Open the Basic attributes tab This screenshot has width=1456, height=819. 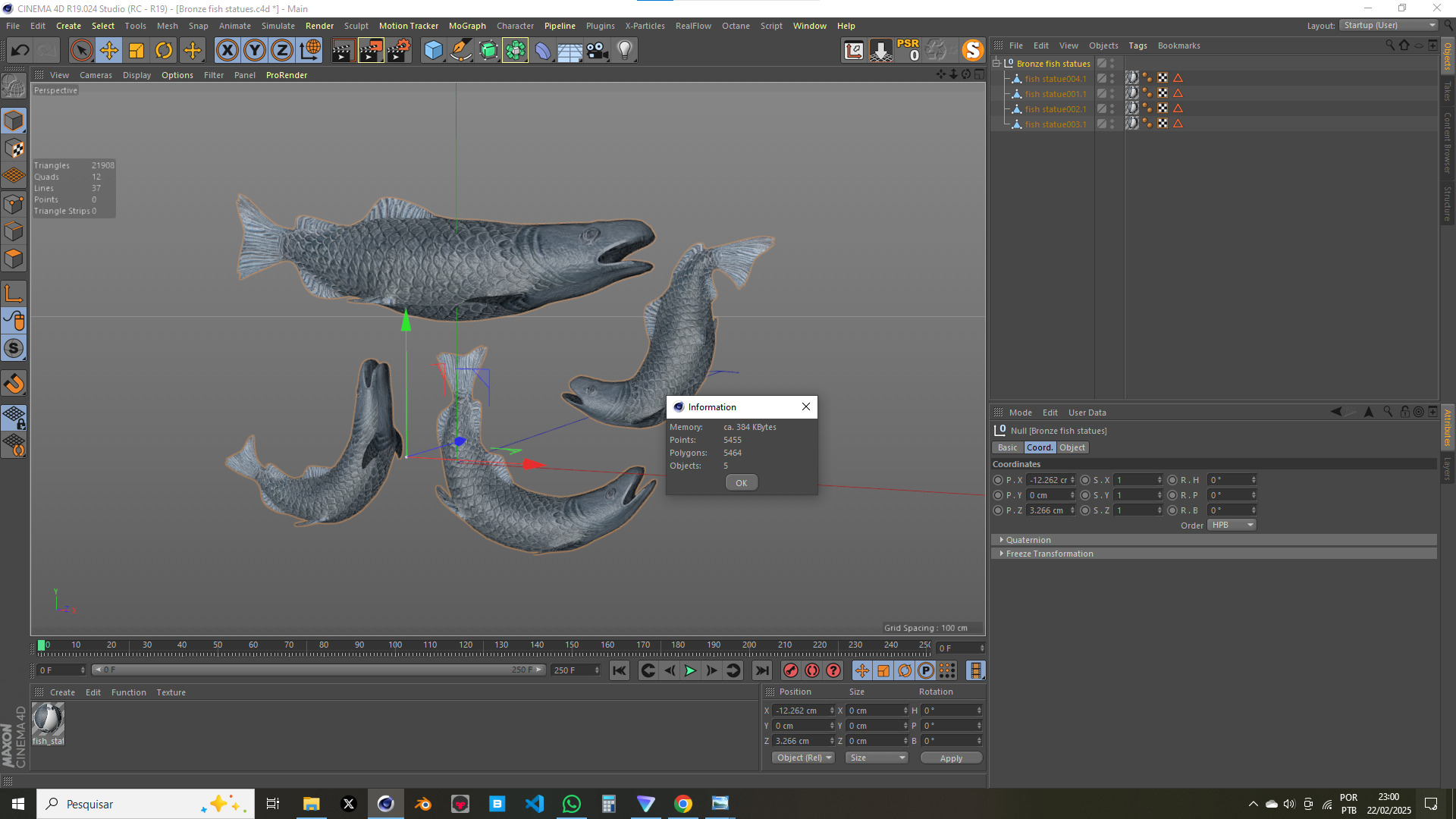coord(1008,447)
